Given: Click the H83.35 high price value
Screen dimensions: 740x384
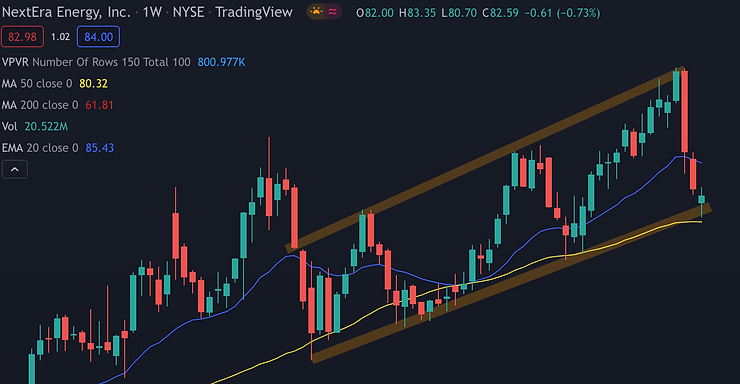Looking at the screenshot, I should click(418, 13).
